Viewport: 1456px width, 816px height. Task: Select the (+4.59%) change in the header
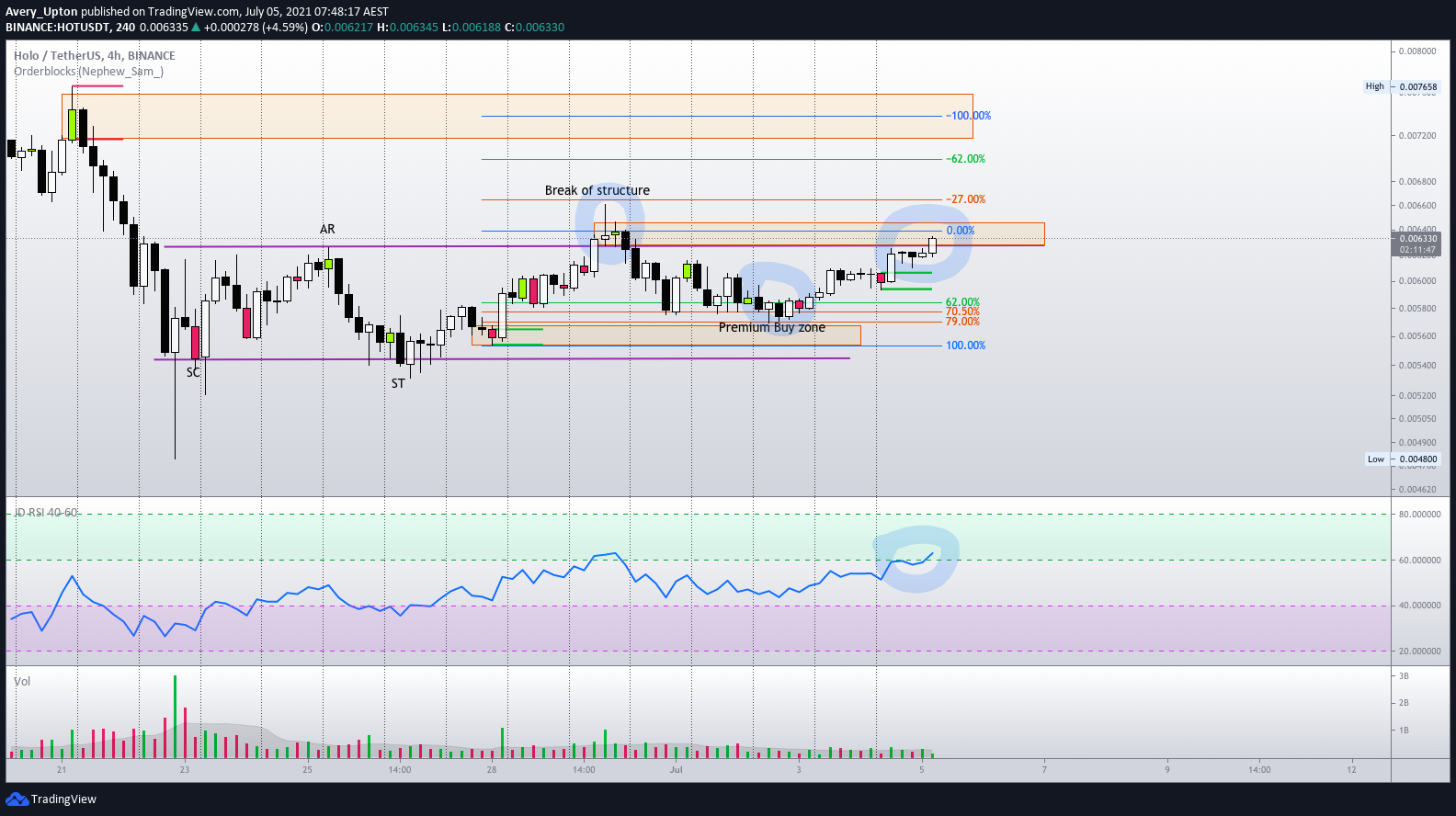[284, 28]
